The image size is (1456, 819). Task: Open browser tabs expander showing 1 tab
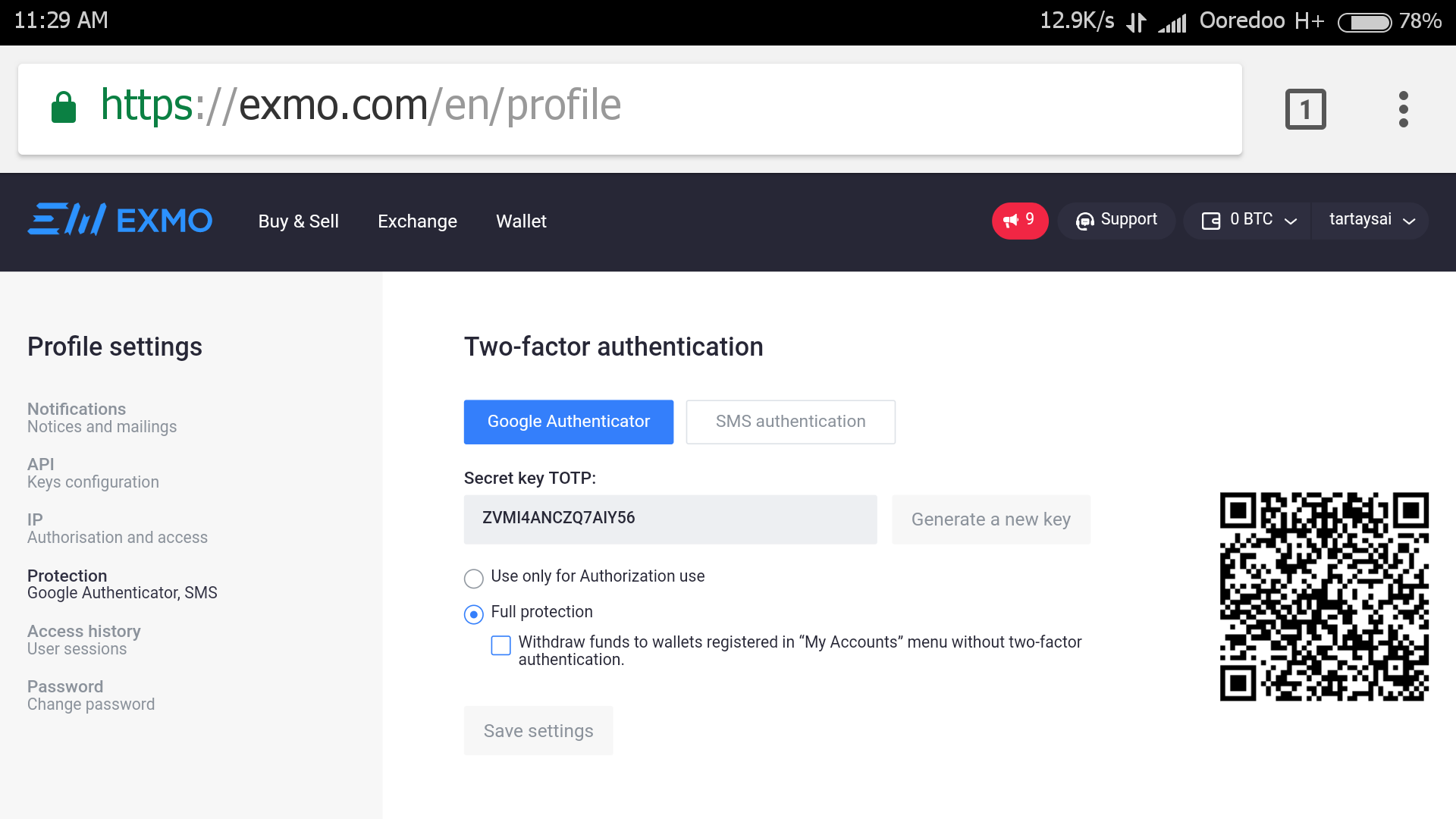point(1305,109)
